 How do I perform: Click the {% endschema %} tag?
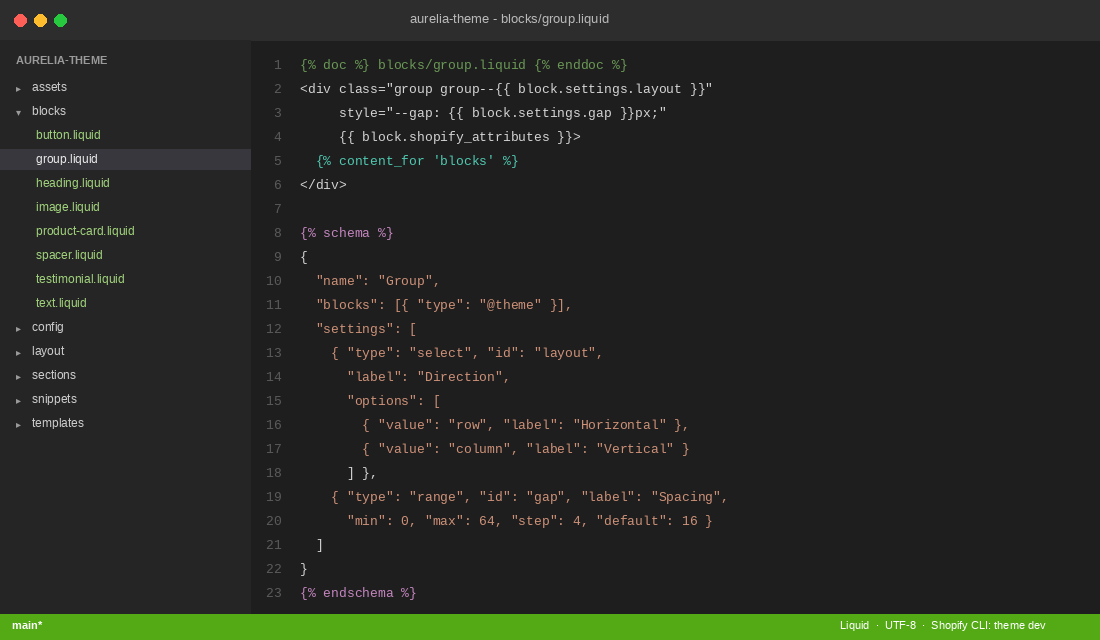pos(358,593)
